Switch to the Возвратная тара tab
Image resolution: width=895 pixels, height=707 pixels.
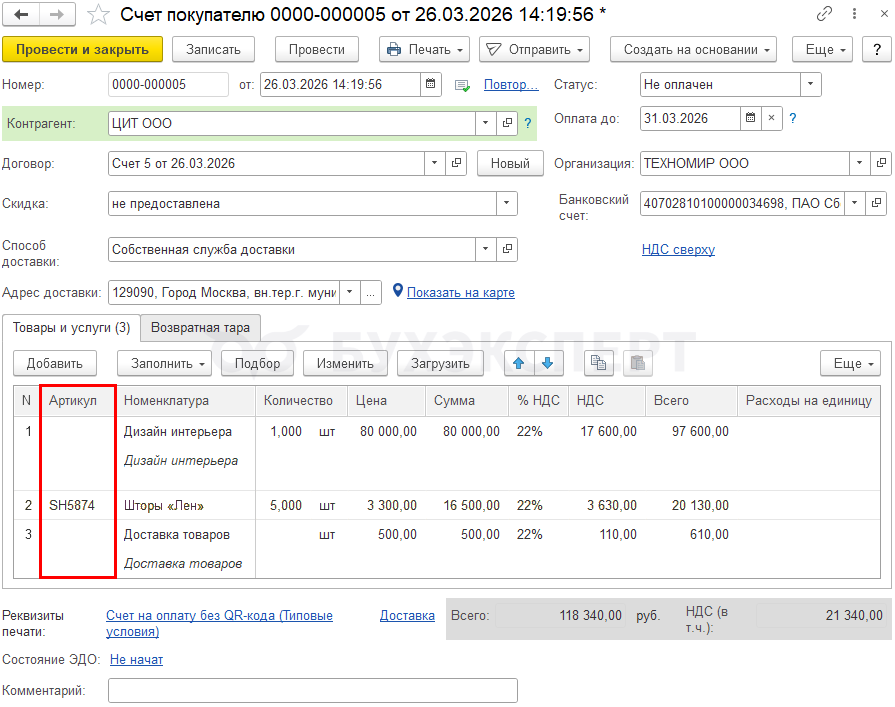click(x=200, y=327)
